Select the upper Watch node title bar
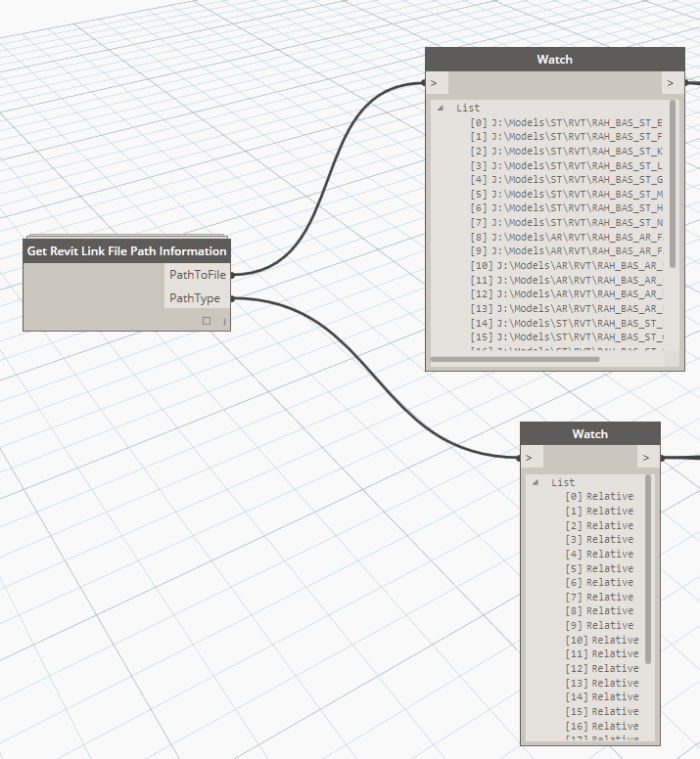 [554, 60]
